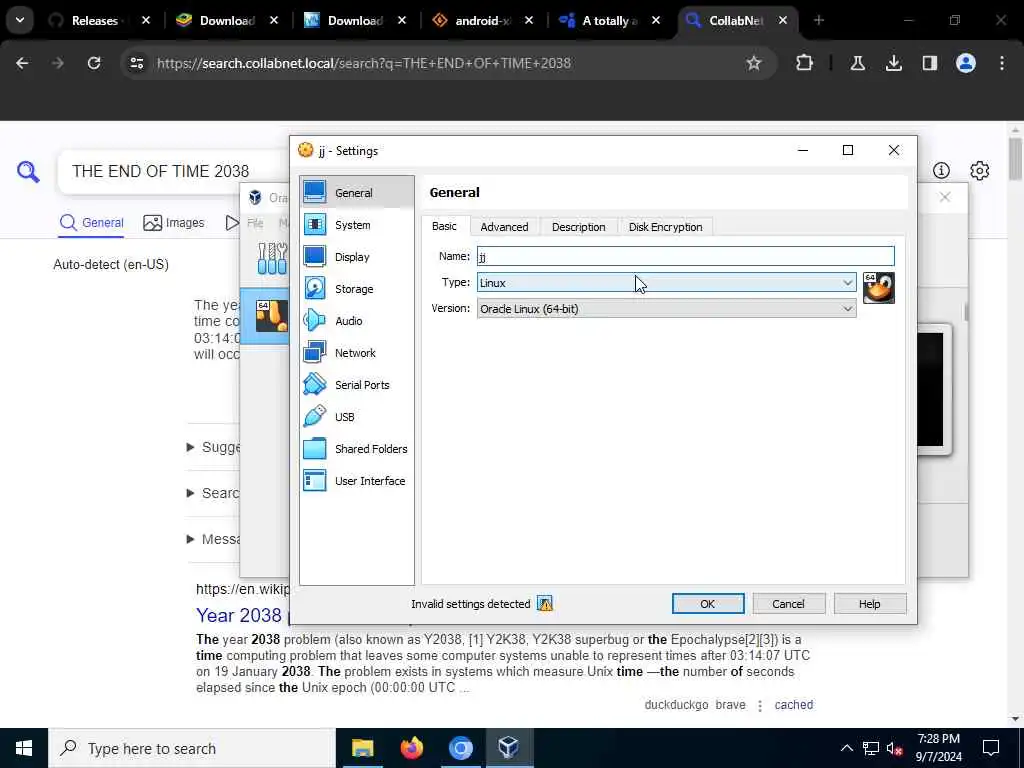The width and height of the screenshot is (1024, 768).
Task: Expand the Searc... disclosure triangle
Action: click(190, 493)
